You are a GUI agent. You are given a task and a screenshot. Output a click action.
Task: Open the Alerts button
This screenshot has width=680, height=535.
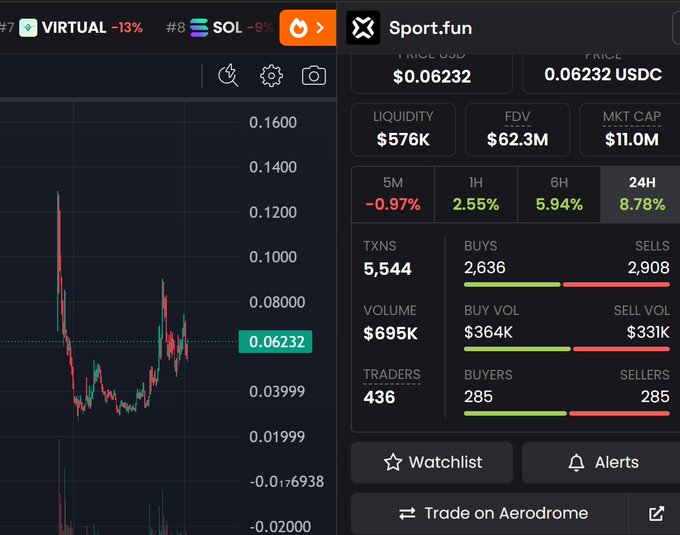click(602, 463)
